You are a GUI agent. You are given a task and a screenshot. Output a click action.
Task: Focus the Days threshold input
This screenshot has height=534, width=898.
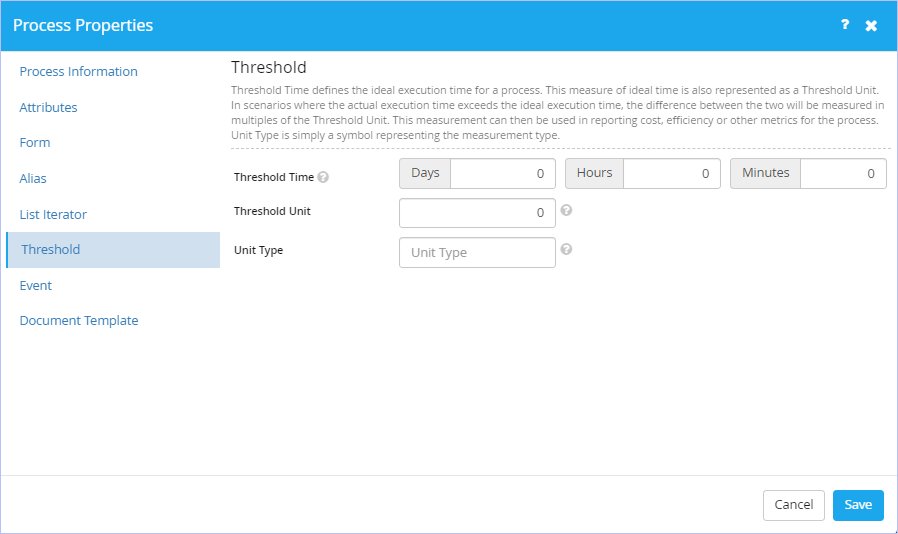pos(503,174)
